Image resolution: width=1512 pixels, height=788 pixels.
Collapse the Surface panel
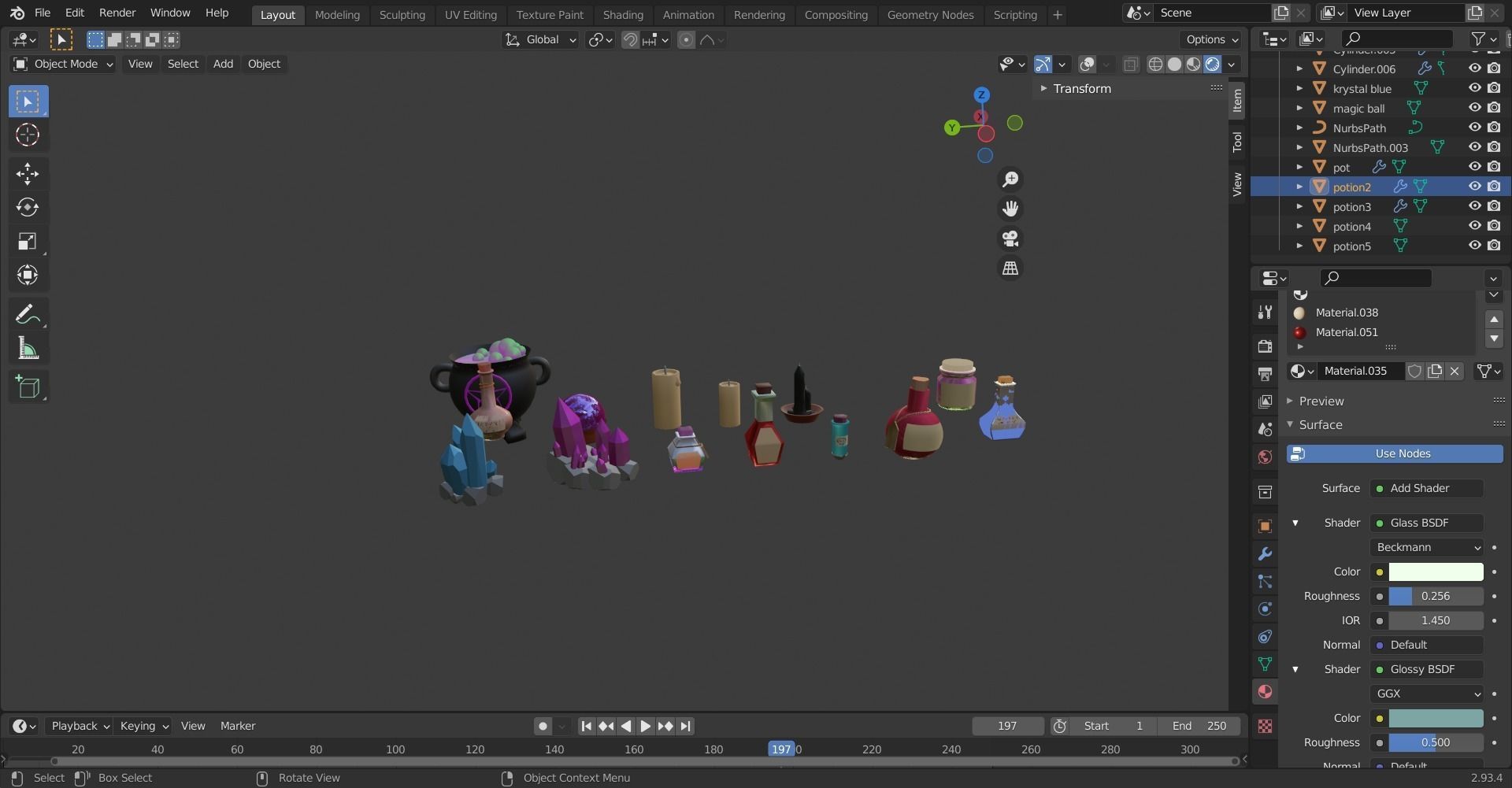click(x=1320, y=425)
